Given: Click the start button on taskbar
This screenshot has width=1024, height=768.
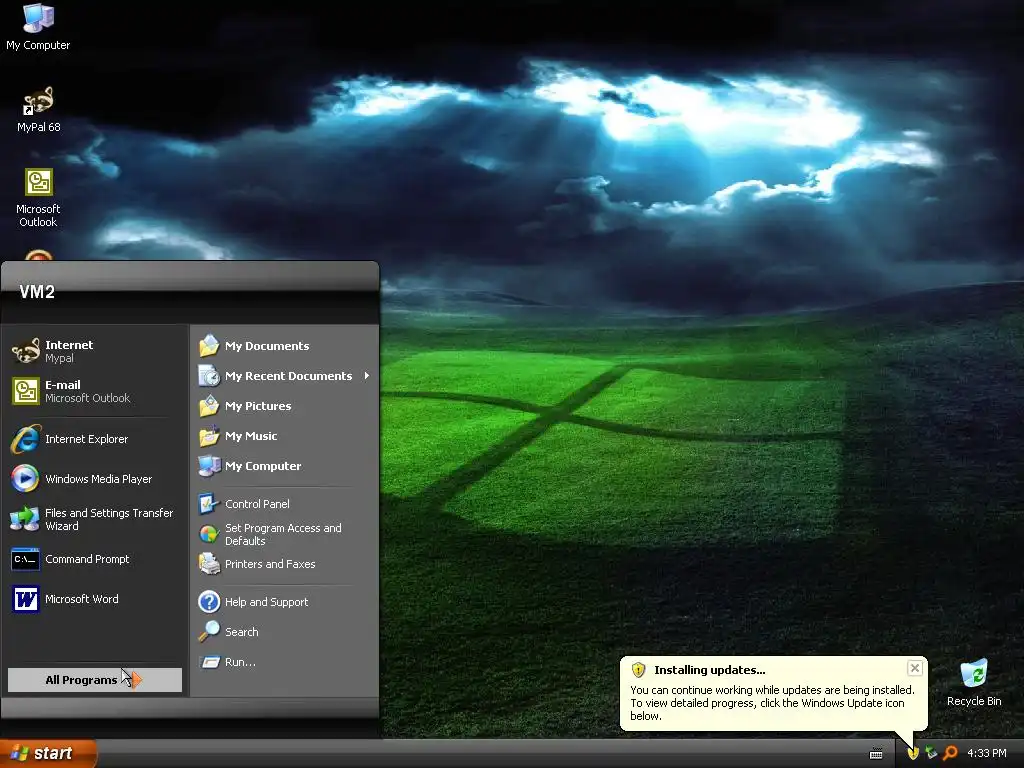Looking at the screenshot, I should pos(47,753).
